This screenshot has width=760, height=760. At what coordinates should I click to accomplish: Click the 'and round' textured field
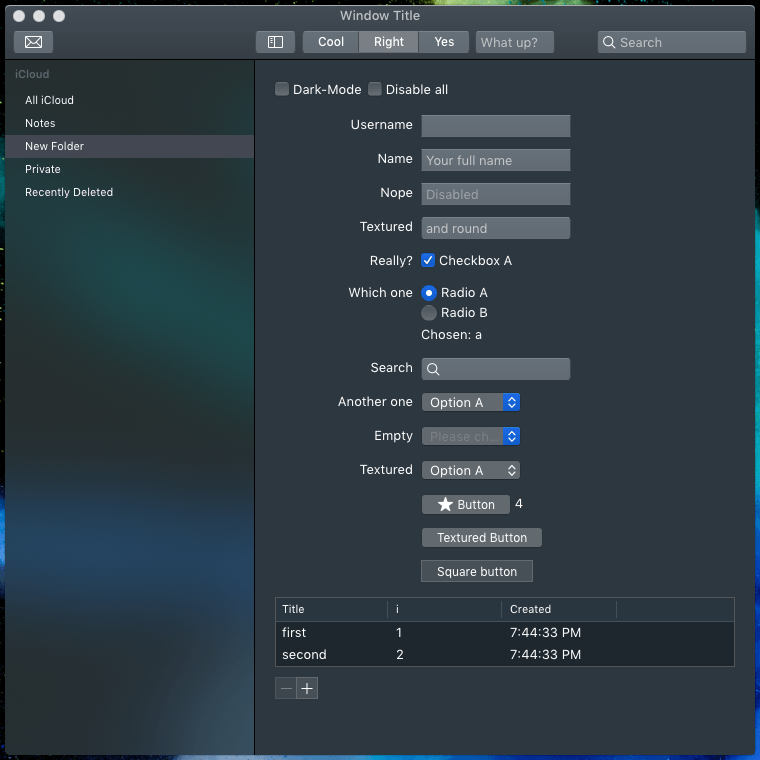[496, 228]
